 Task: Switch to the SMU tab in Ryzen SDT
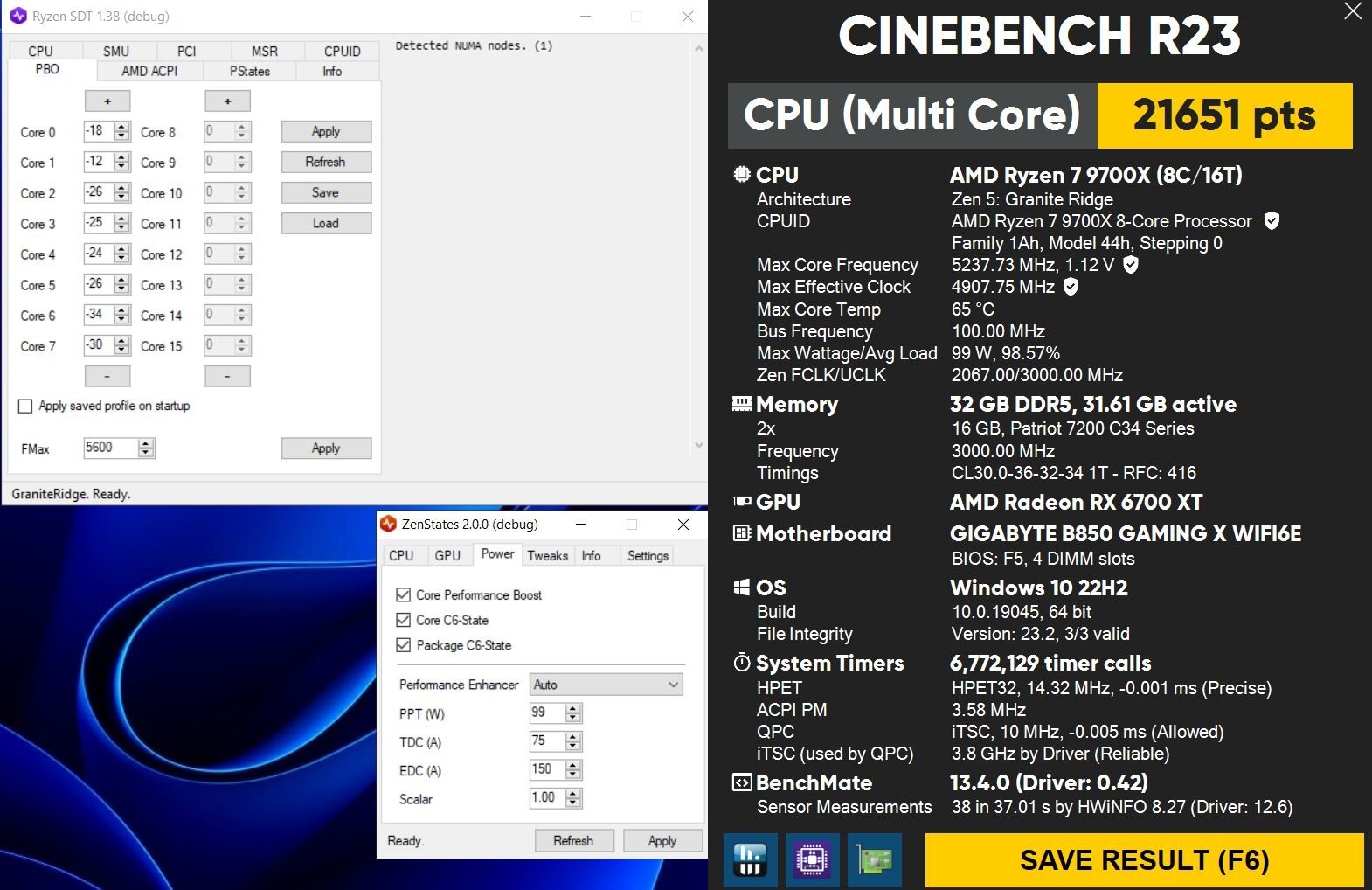coord(116,51)
